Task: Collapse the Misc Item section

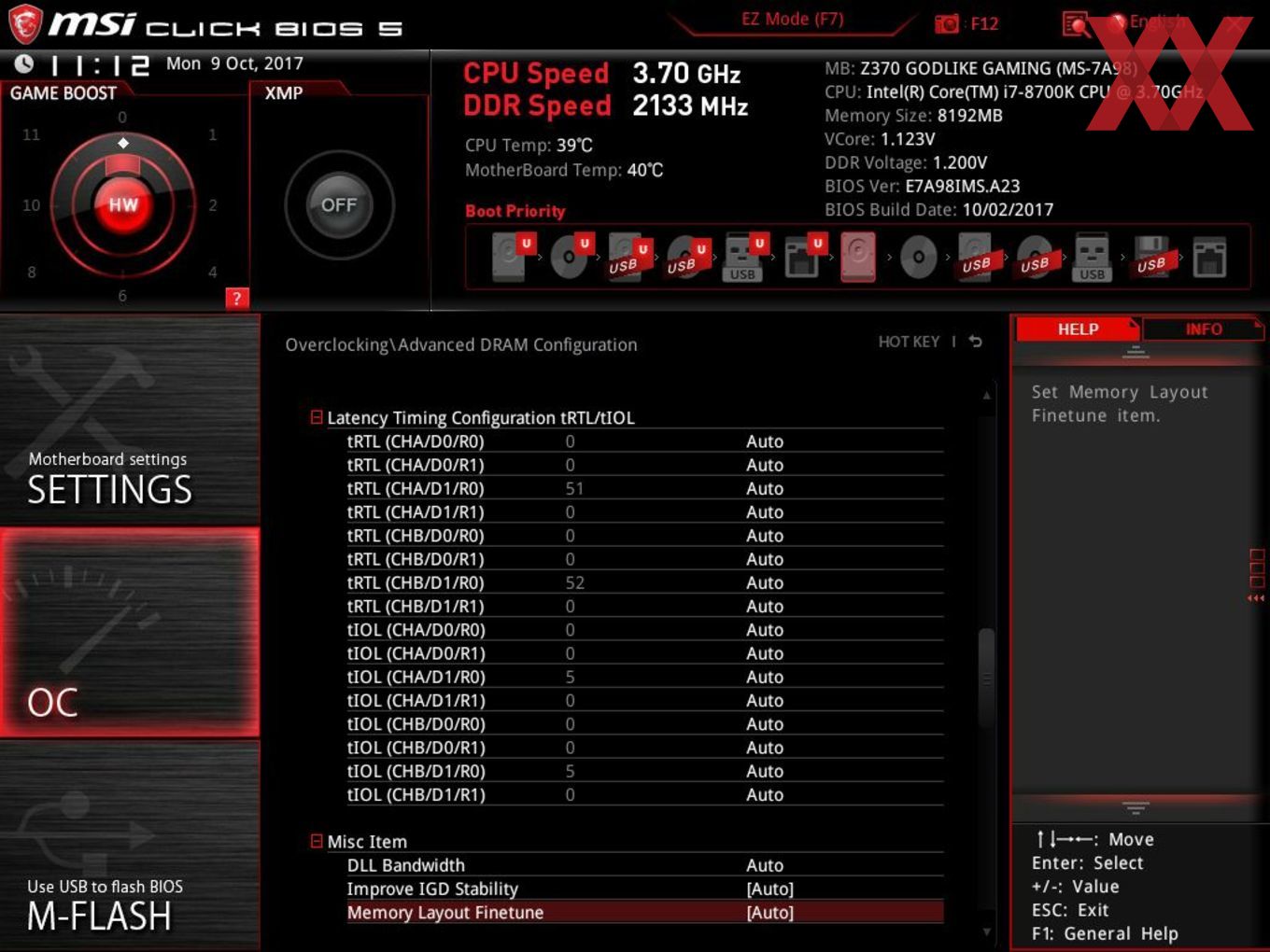Action: click(317, 841)
